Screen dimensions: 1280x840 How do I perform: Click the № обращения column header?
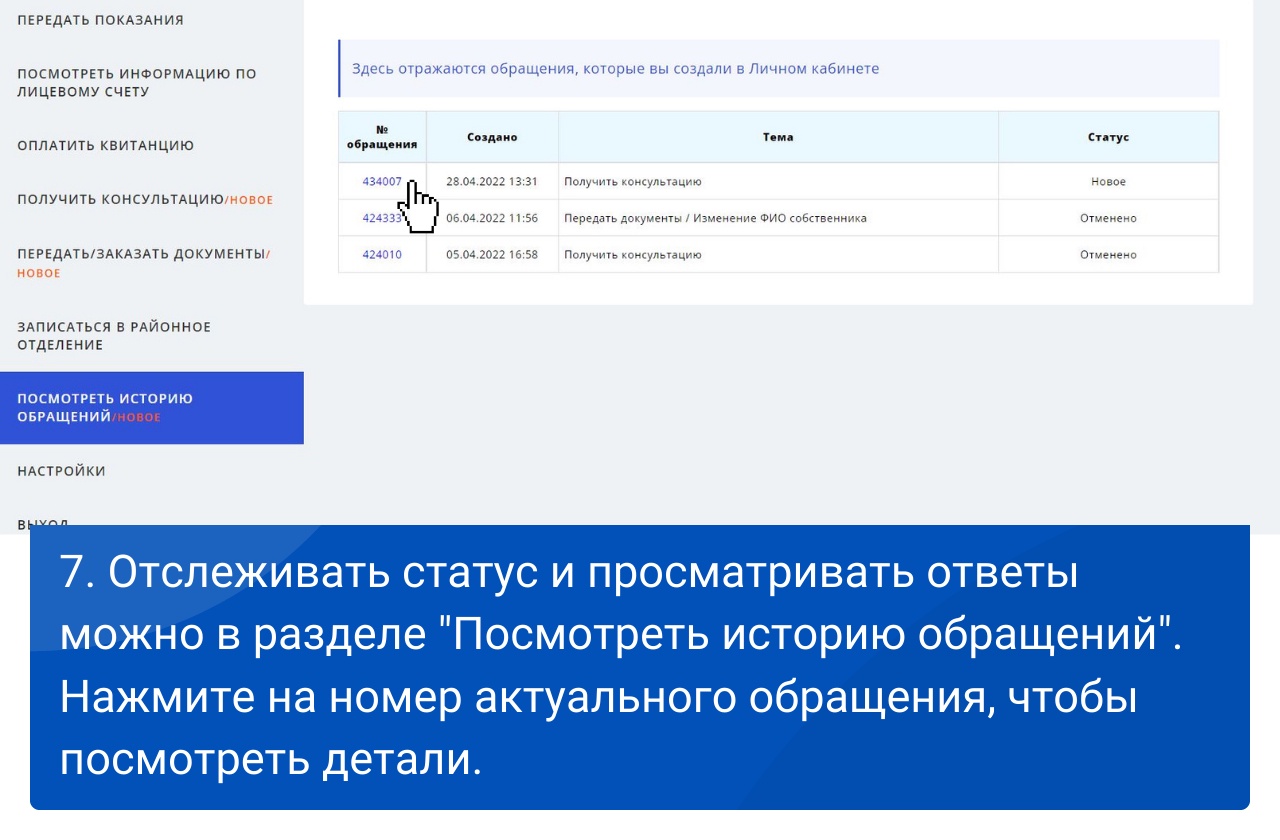point(382,137)
